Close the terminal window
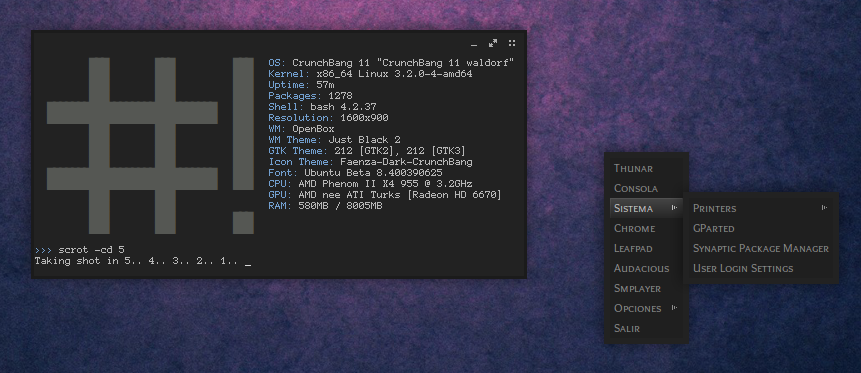Viewport: 861px width, 373px height. tap(512, 43)
